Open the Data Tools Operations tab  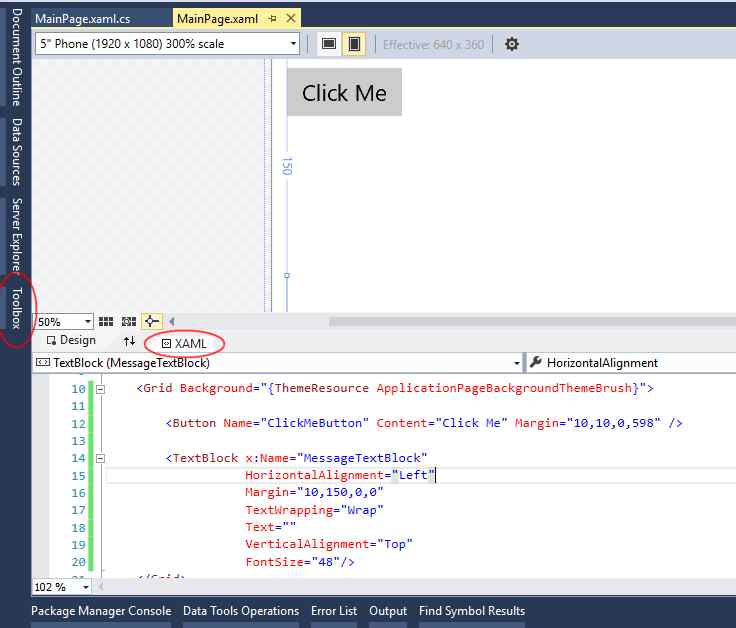click(x=241, y=611)
